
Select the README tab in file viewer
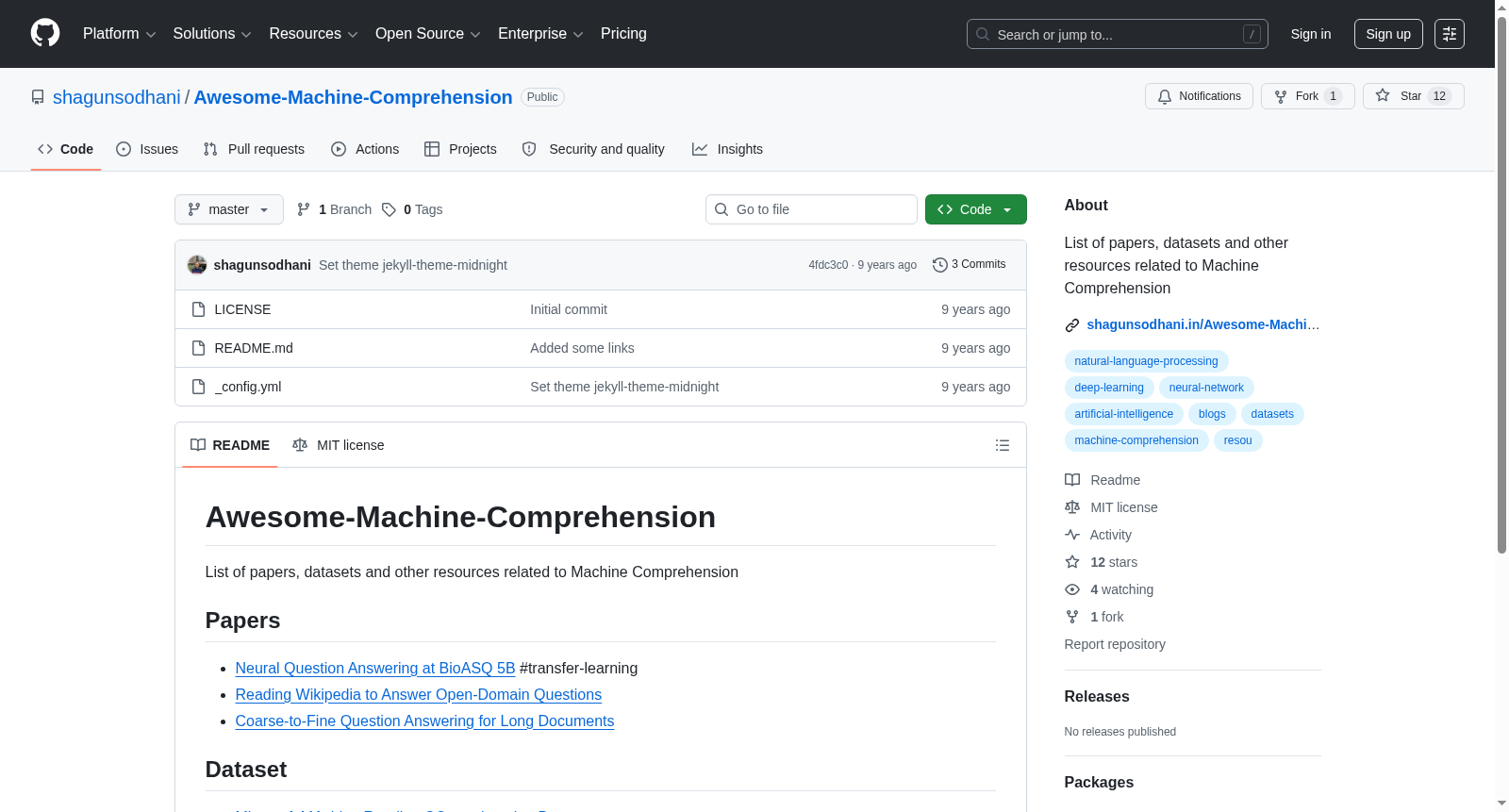point(230,445)
